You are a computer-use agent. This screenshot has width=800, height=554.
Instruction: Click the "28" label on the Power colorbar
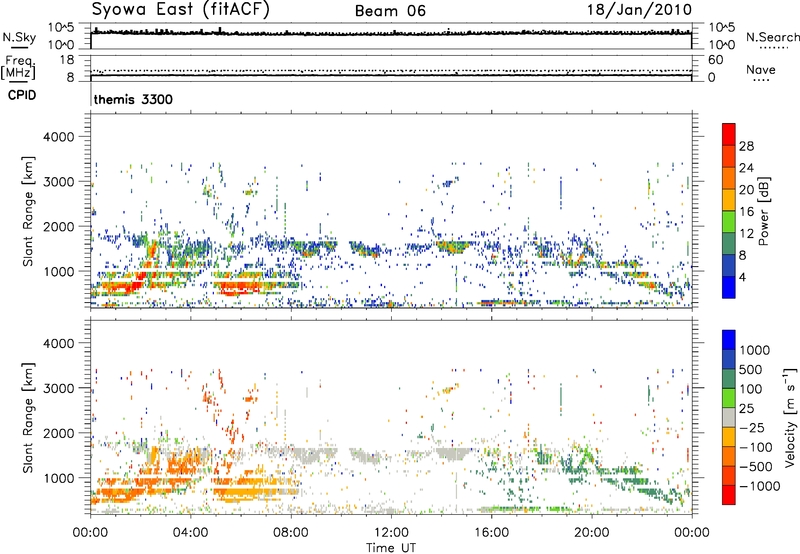746,146
